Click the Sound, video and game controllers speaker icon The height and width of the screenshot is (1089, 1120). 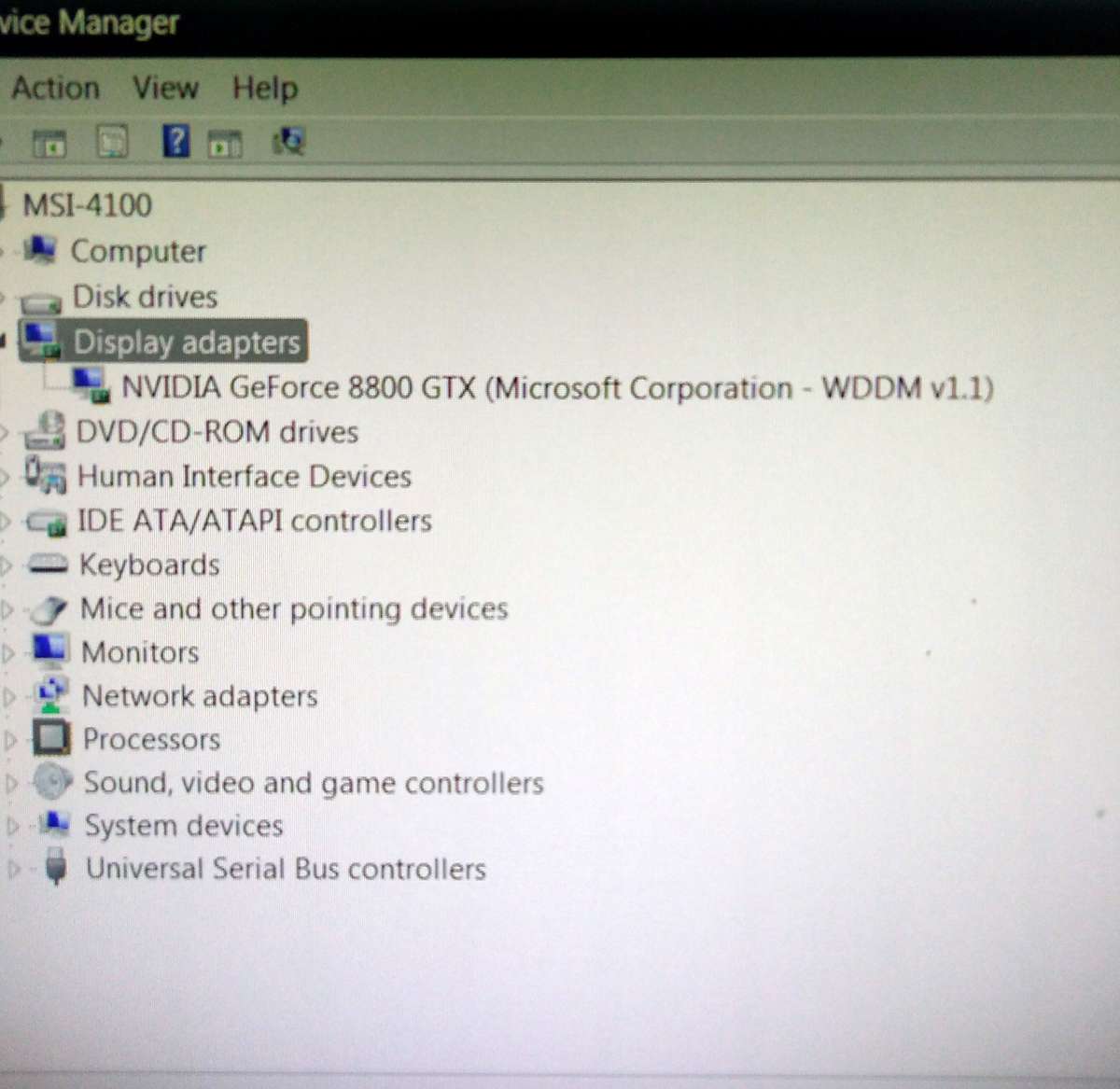click(x=52, y=782)
